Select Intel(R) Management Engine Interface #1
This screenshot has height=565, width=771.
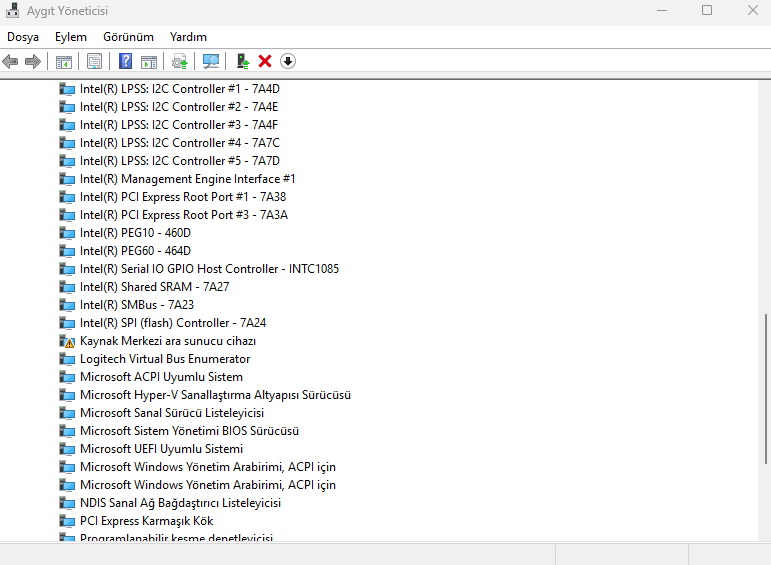[x=188, y=179]
